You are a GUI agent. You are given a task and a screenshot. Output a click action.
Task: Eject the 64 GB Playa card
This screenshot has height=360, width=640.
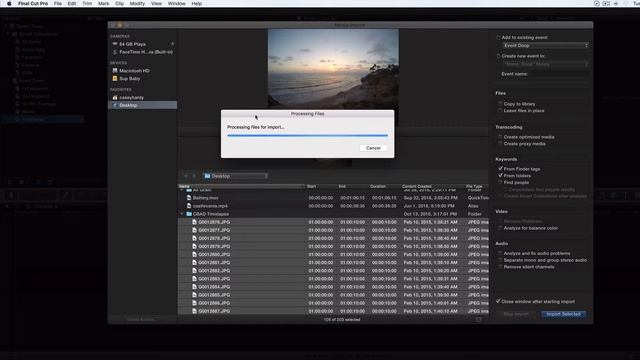(x=172, y=44)
